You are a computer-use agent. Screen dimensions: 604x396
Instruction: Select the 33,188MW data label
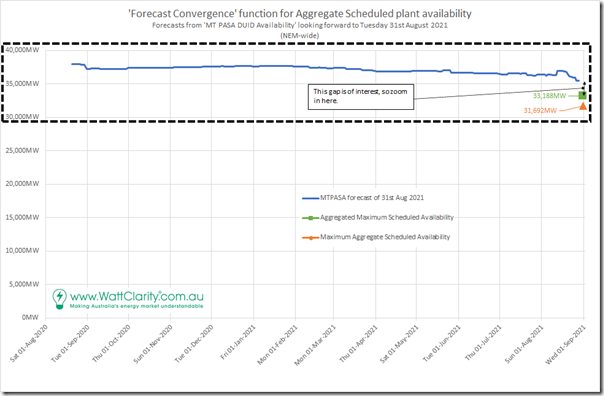coord(549,96)
